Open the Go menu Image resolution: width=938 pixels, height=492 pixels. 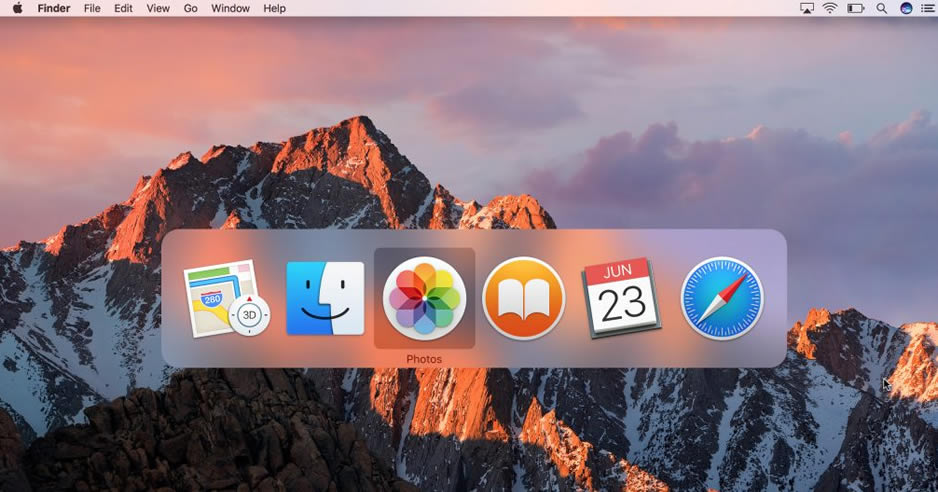(190, 8)
